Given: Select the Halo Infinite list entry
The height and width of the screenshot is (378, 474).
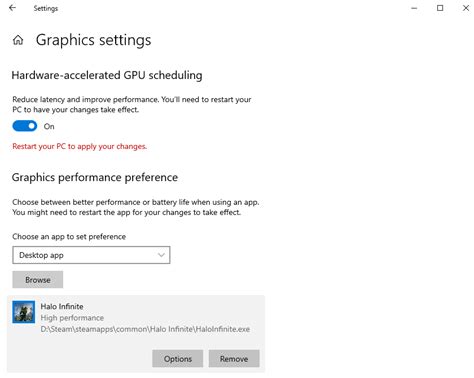Looking at the screenshot, I should coord(136,334).
